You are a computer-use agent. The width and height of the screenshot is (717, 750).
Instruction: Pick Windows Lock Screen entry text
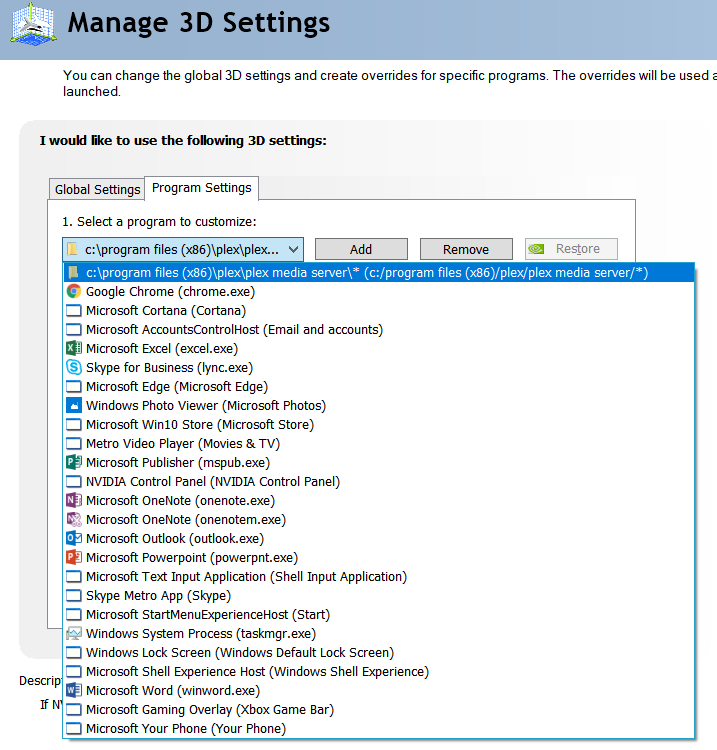[x=240, y=652]
